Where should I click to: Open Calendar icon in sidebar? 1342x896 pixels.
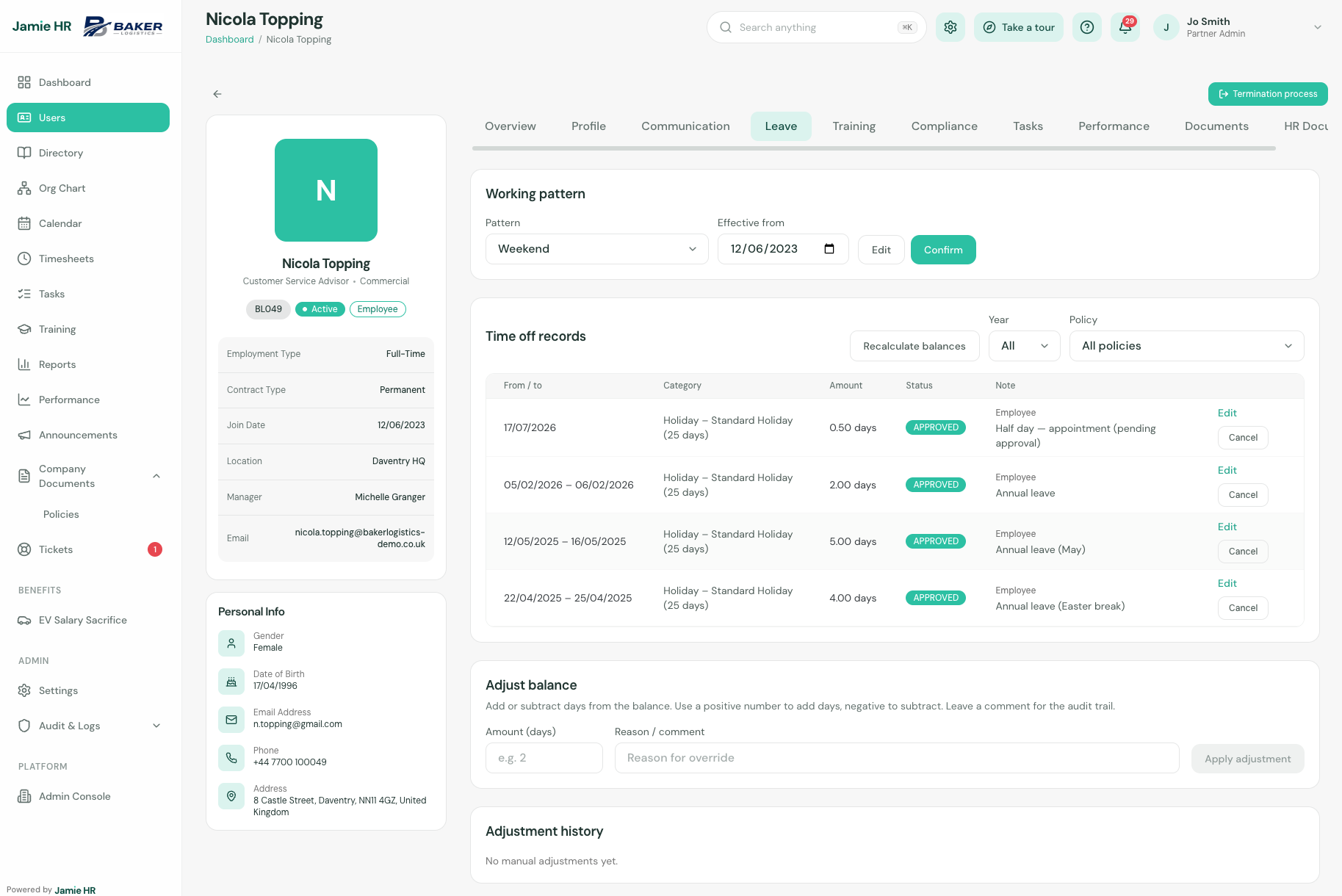tap(24, 223)
